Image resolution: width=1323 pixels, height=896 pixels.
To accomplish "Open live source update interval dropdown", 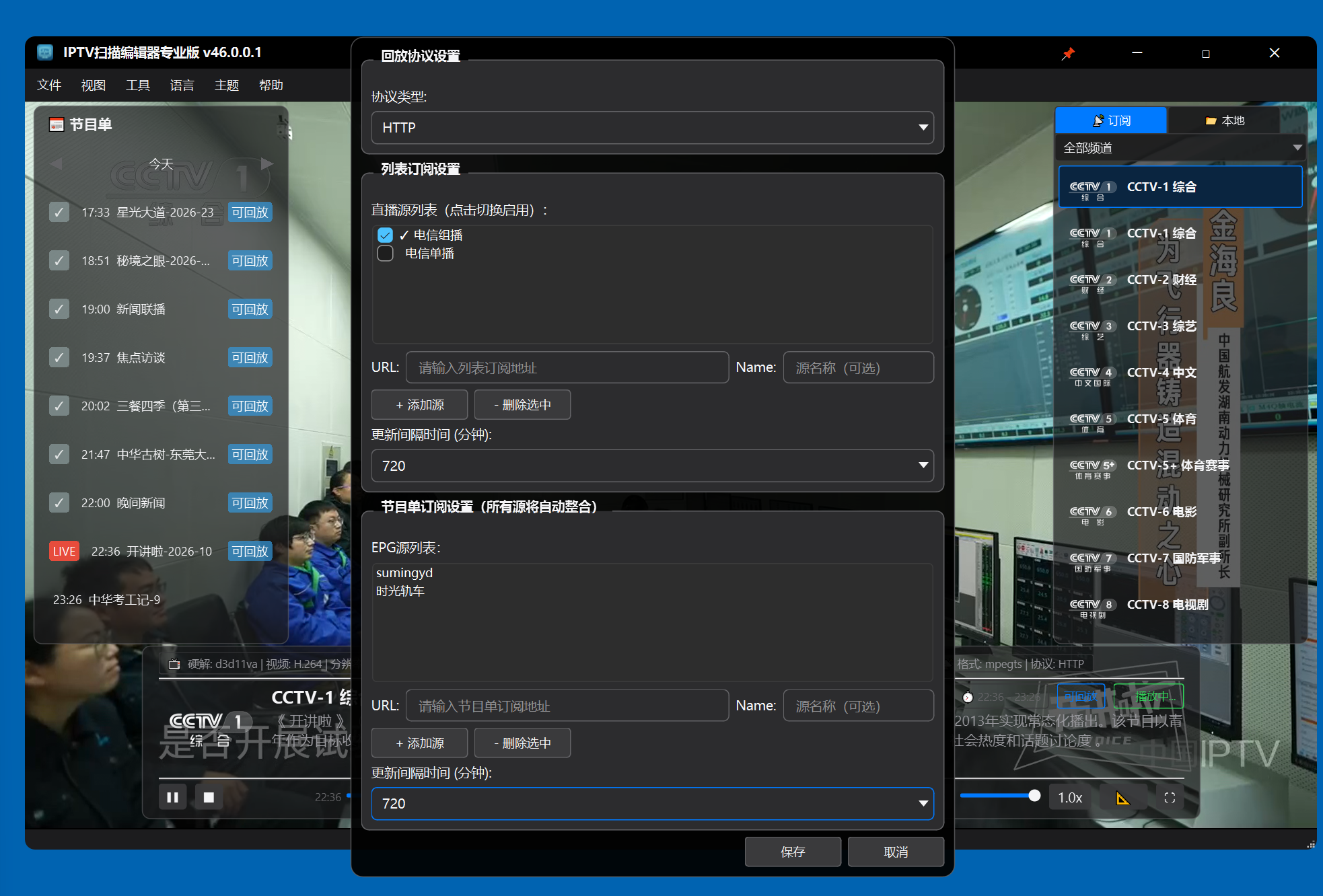I will pos(652,465).
